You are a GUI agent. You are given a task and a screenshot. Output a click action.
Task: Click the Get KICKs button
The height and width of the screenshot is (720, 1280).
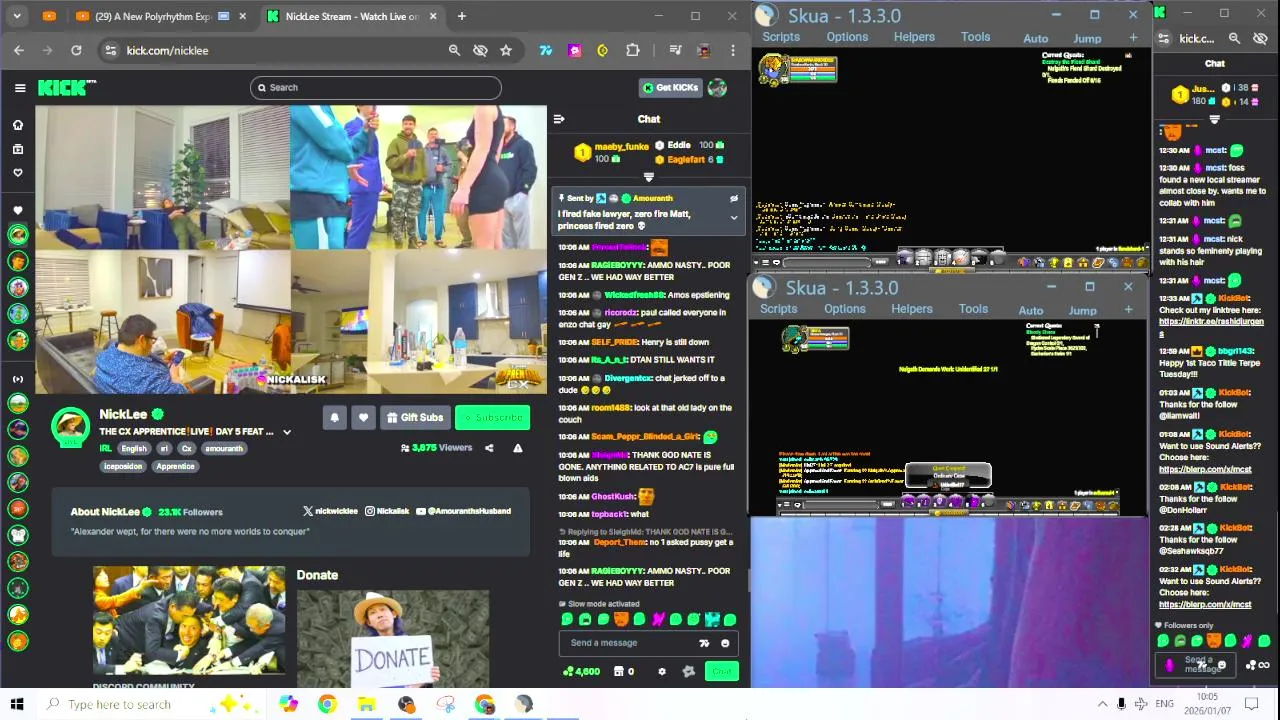pos(671,88)
